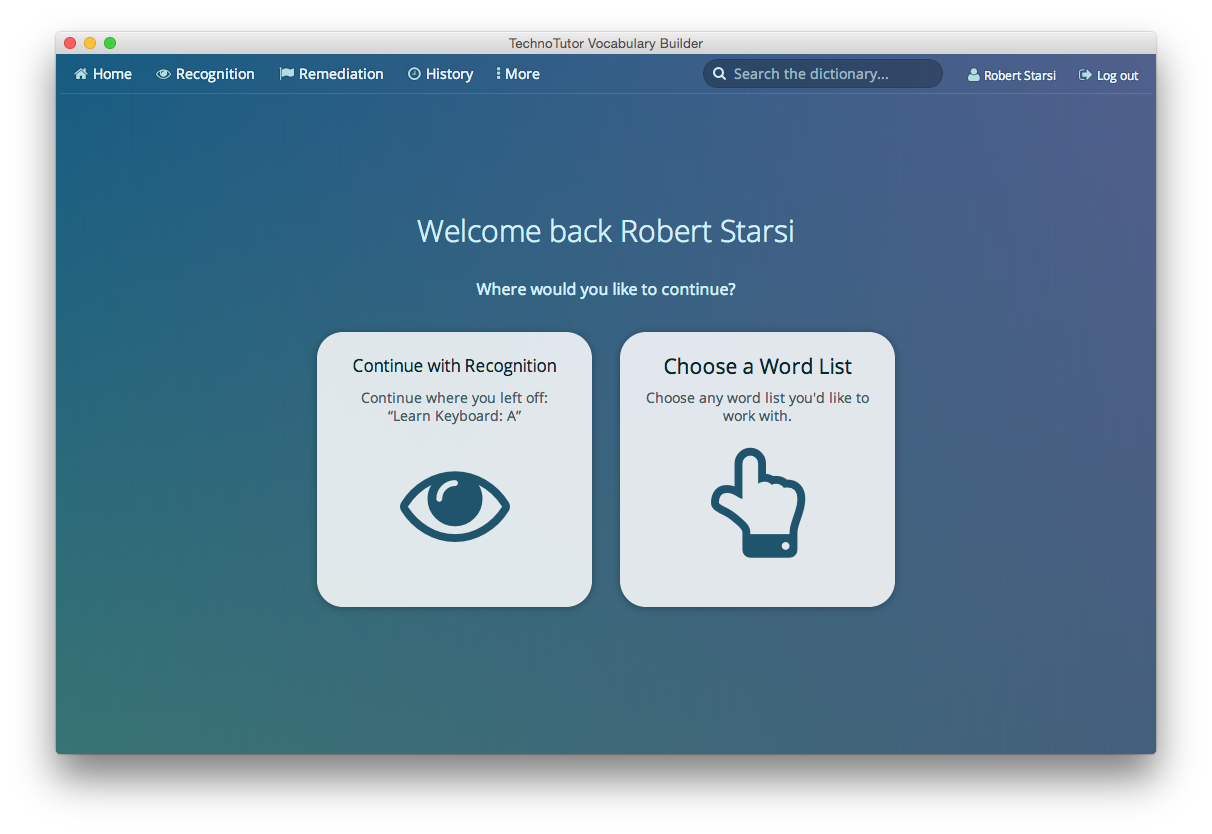Click the clock icon next to History
This screenshot has width=1212, height=834.
click(x=412, y=73)
